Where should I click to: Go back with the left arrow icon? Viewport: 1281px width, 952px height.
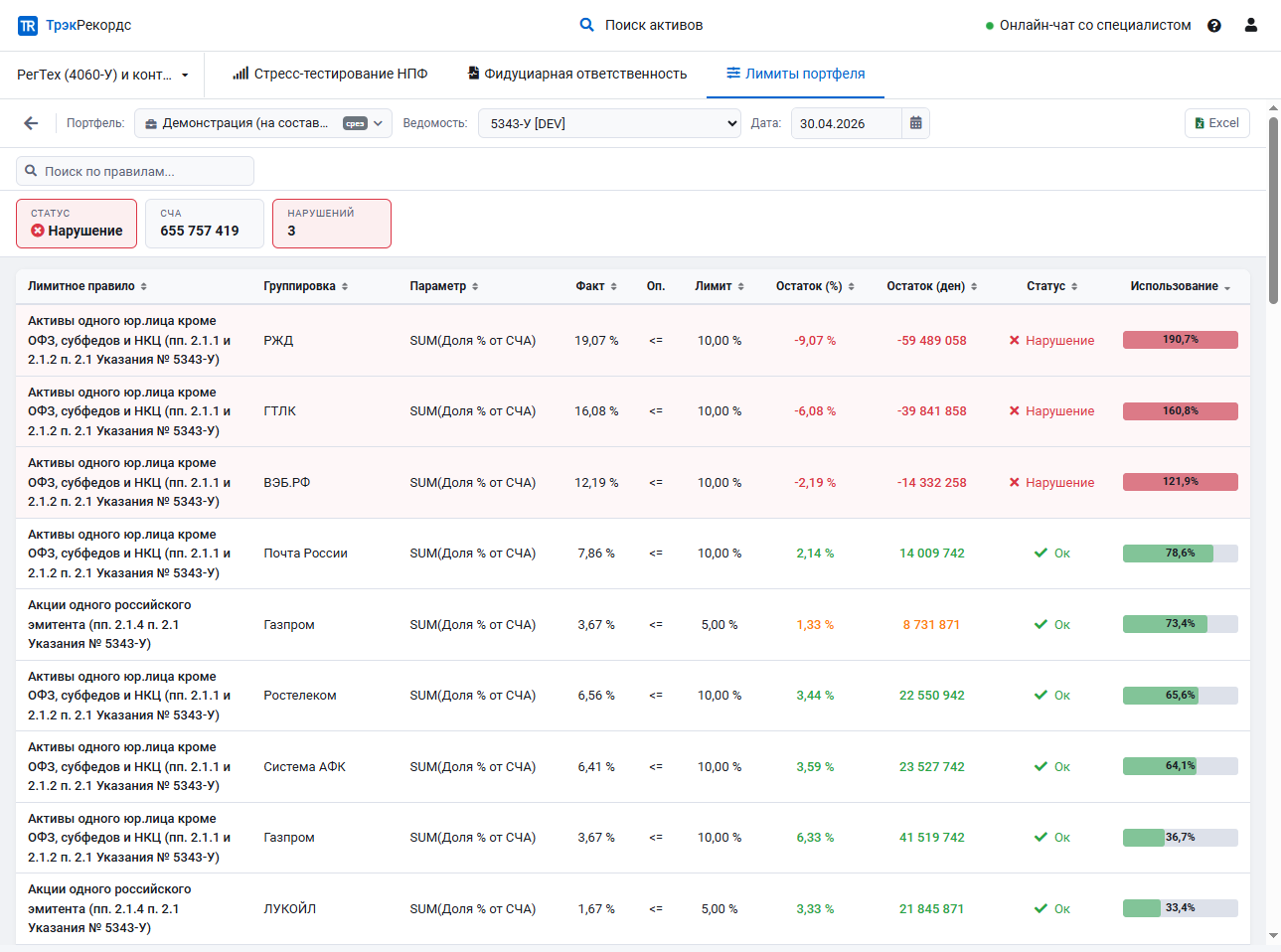[x=31, y=123]
